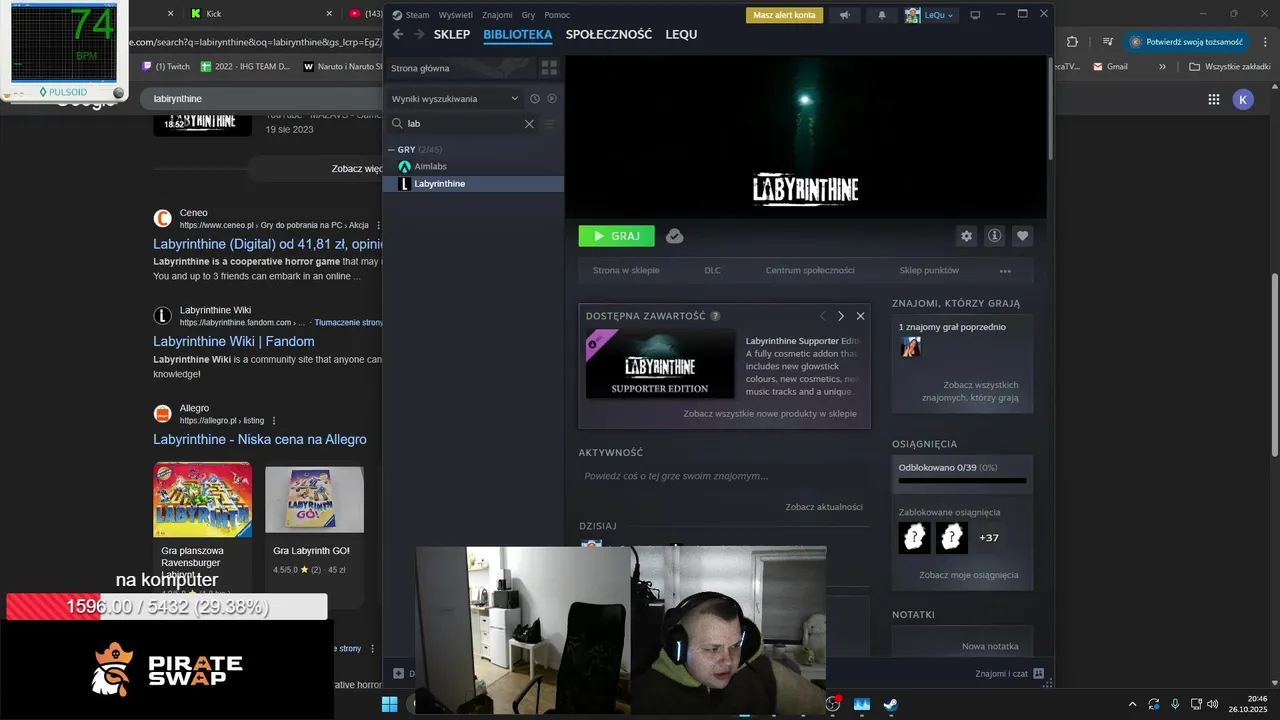Click the Steam forward navigation arrow

[x=417, y=34]
